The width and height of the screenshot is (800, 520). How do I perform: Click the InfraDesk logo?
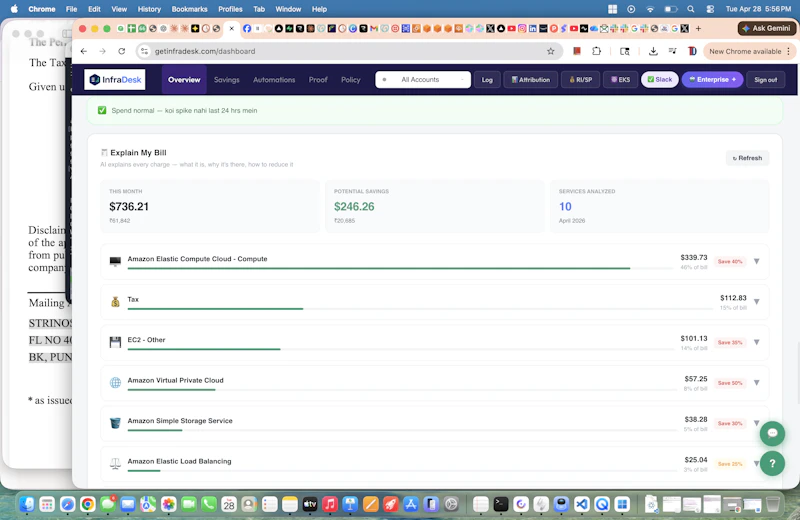115,80
